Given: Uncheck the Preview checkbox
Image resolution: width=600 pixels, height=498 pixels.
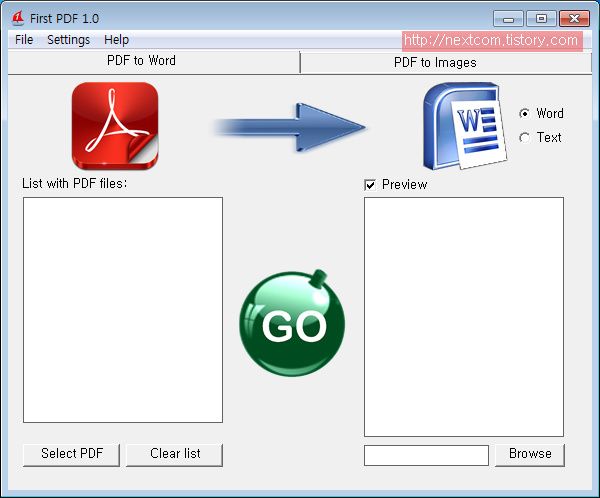Looking at the screenshot, I should (370, 185).
